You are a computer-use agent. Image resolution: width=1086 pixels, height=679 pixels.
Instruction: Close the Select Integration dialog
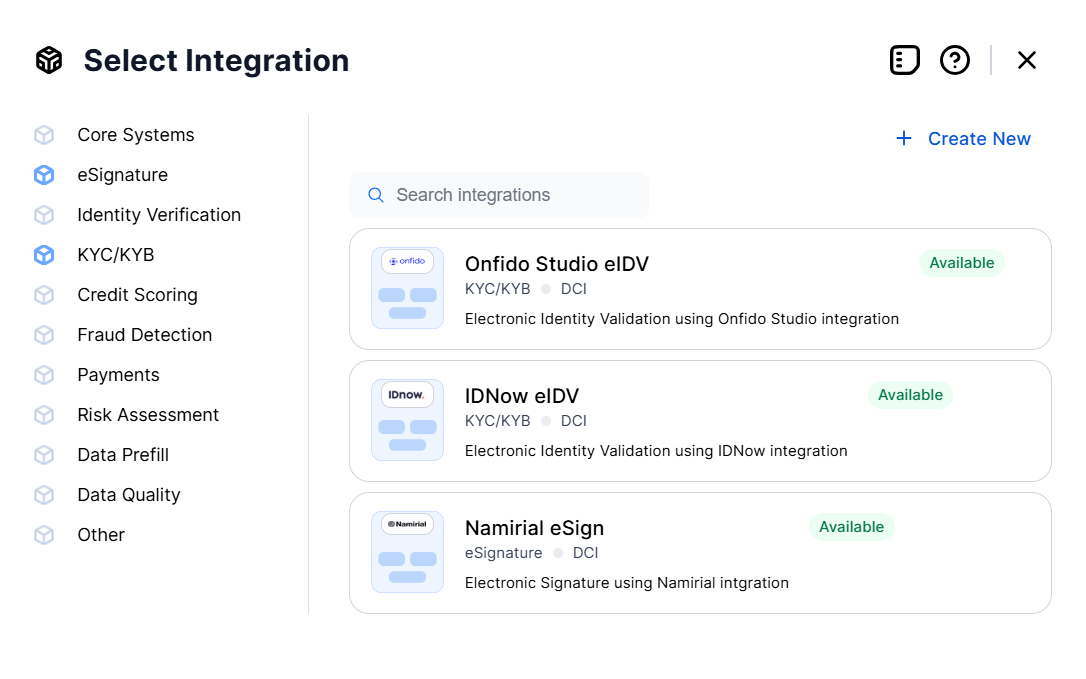coord(1026,60)
